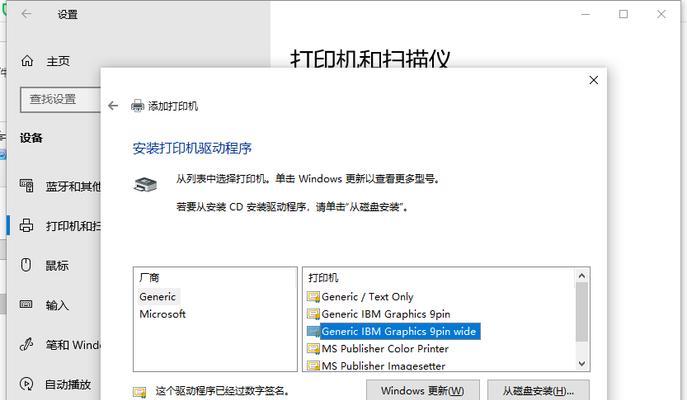Open 蓝牙和其他 devices section
This screenshot has width=687, height=400.
pyautogui.click(x=73, y=187)
